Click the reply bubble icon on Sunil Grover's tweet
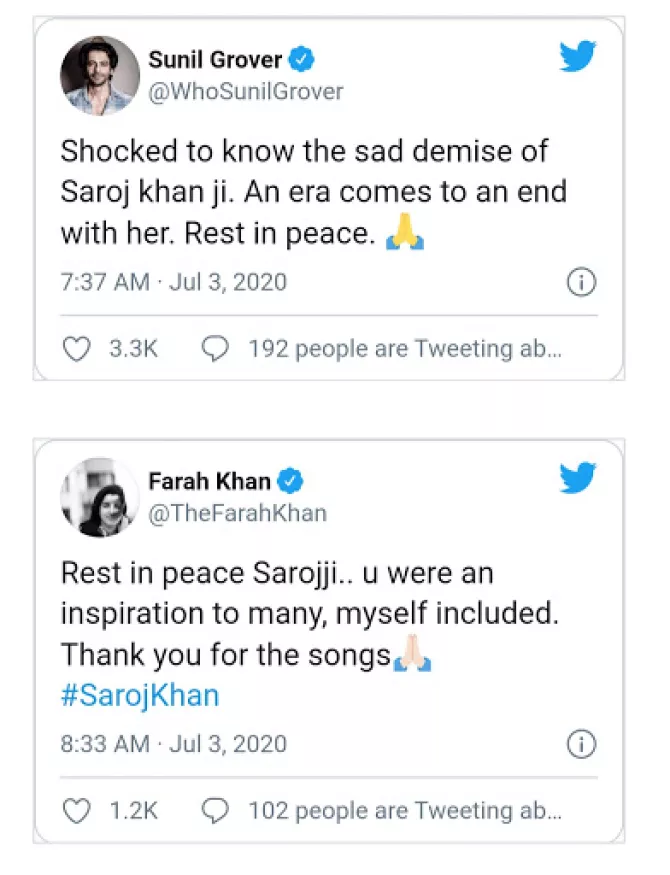This screenshot has width=670, height=875. pyautogui.click(x=216, y=348)
